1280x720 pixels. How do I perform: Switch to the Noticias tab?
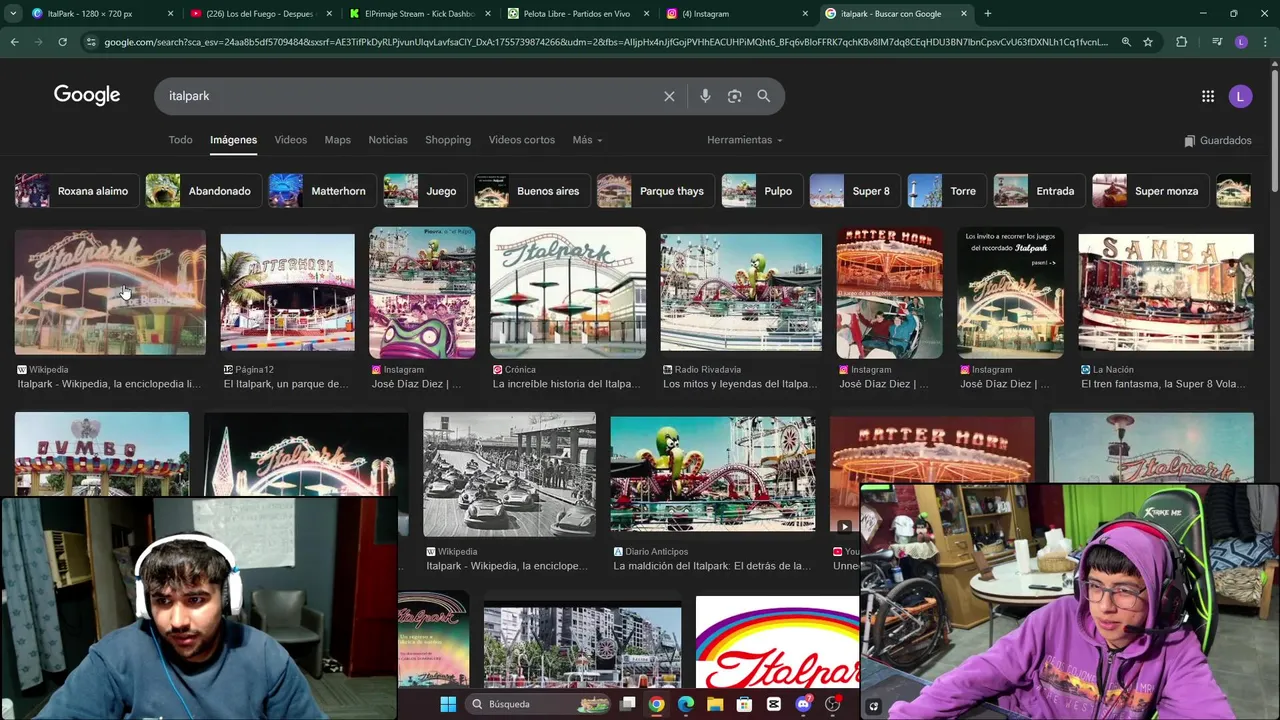point(388,140)
